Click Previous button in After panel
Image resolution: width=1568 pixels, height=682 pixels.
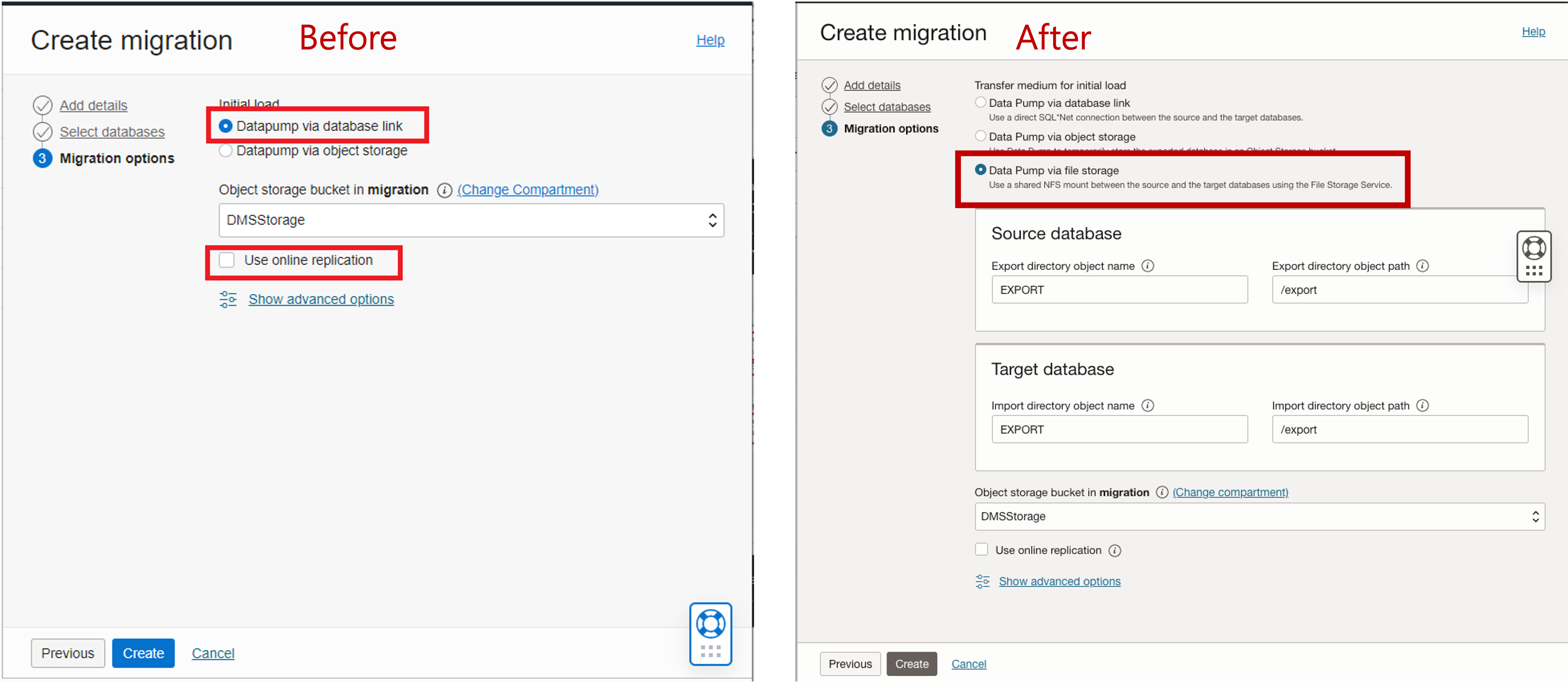click(x=850, y=664)
